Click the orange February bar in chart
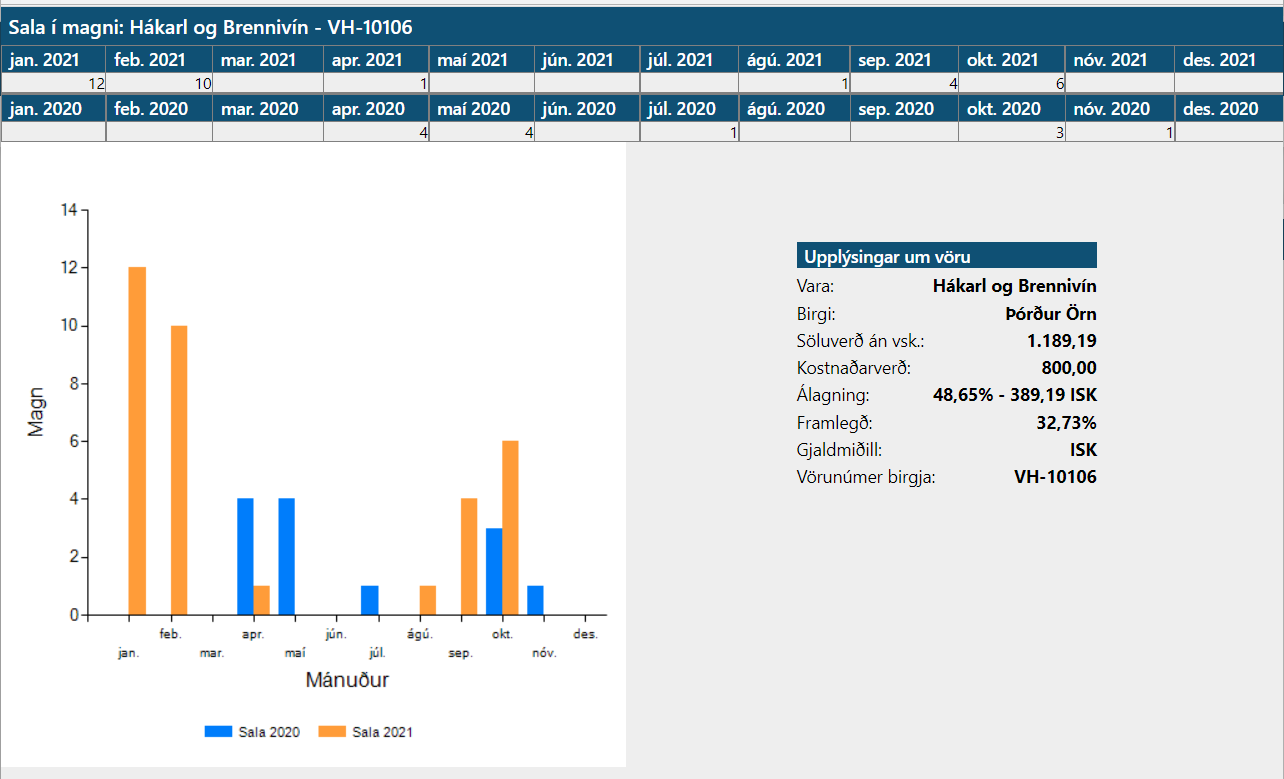This screenshot has height=779, width=1284. [179, 470]
